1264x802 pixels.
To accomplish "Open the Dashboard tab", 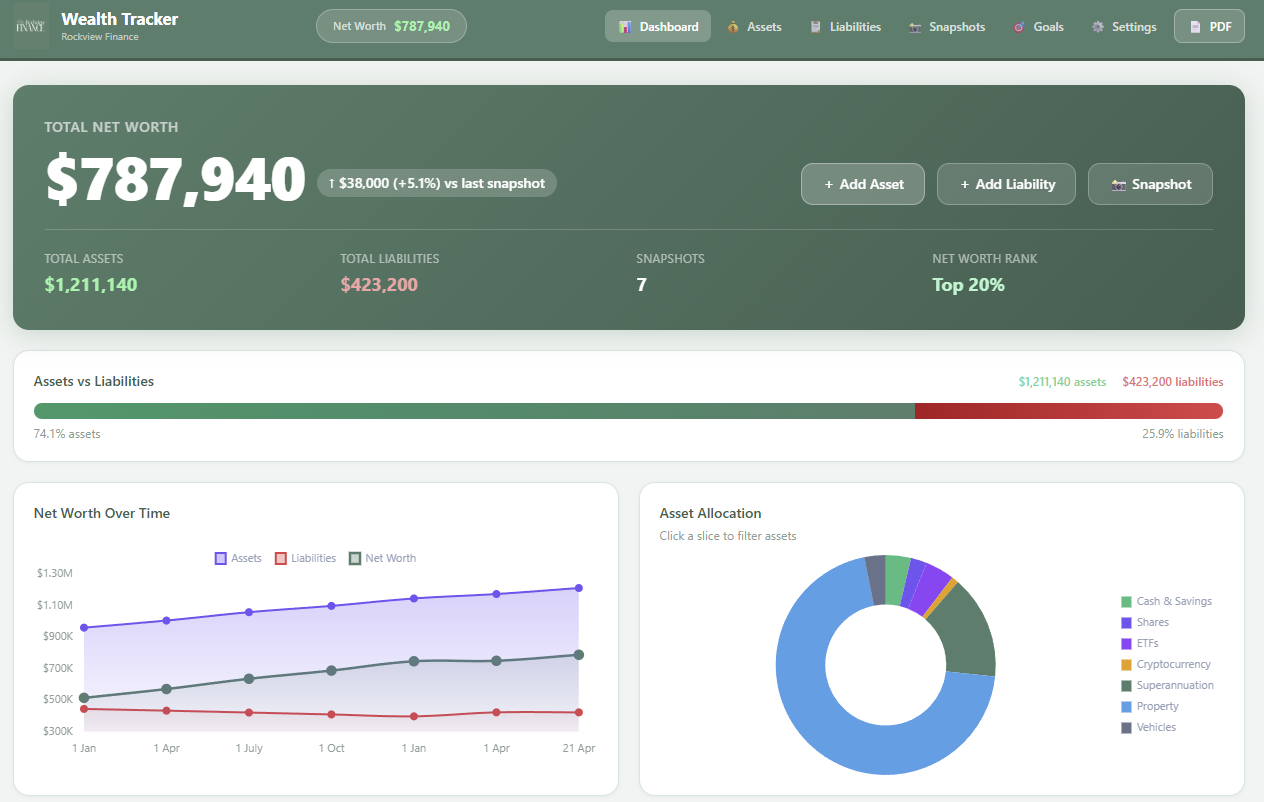I will 658,26.
